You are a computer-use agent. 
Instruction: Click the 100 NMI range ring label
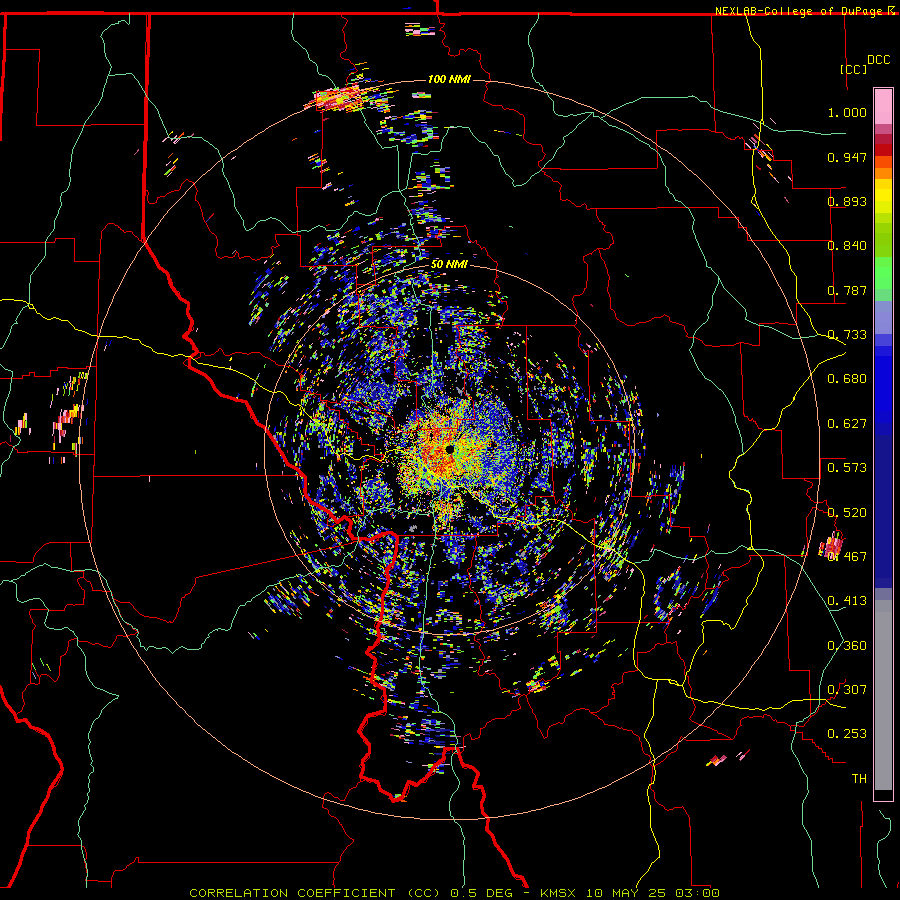(449, 79)
